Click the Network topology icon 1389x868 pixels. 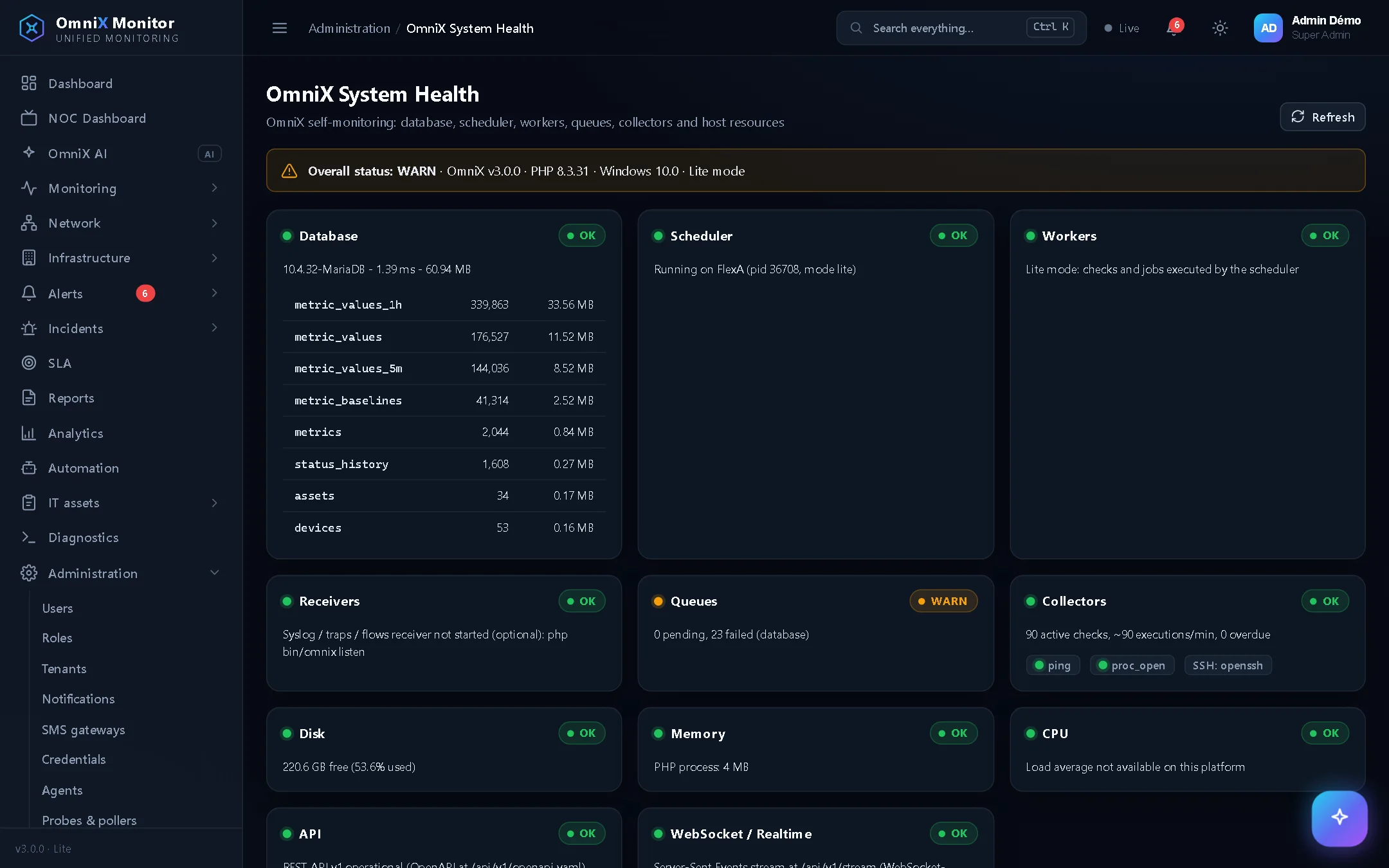pos(29,223)
